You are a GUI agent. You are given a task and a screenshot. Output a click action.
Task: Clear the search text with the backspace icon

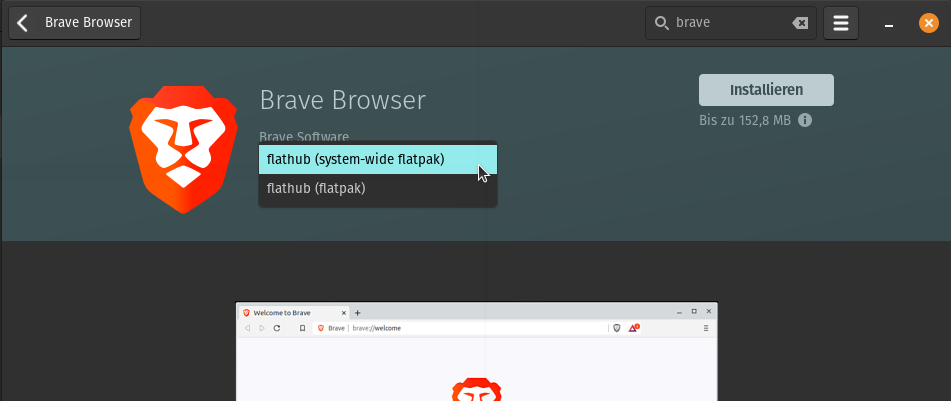click(x=800, y=23)
